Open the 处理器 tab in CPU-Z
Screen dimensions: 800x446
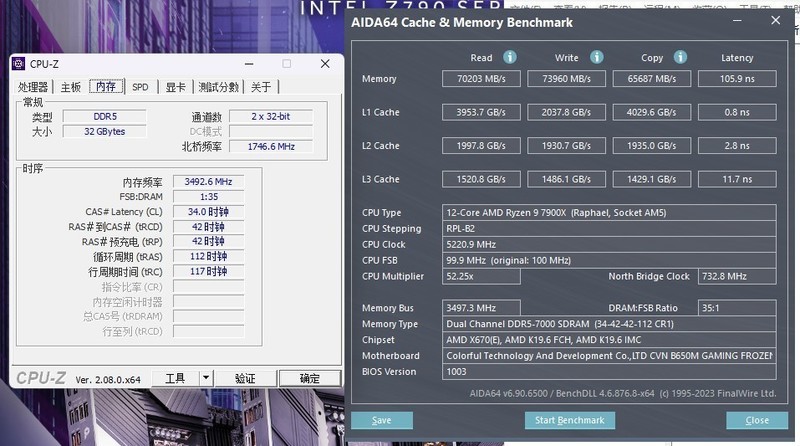point(33,87)
